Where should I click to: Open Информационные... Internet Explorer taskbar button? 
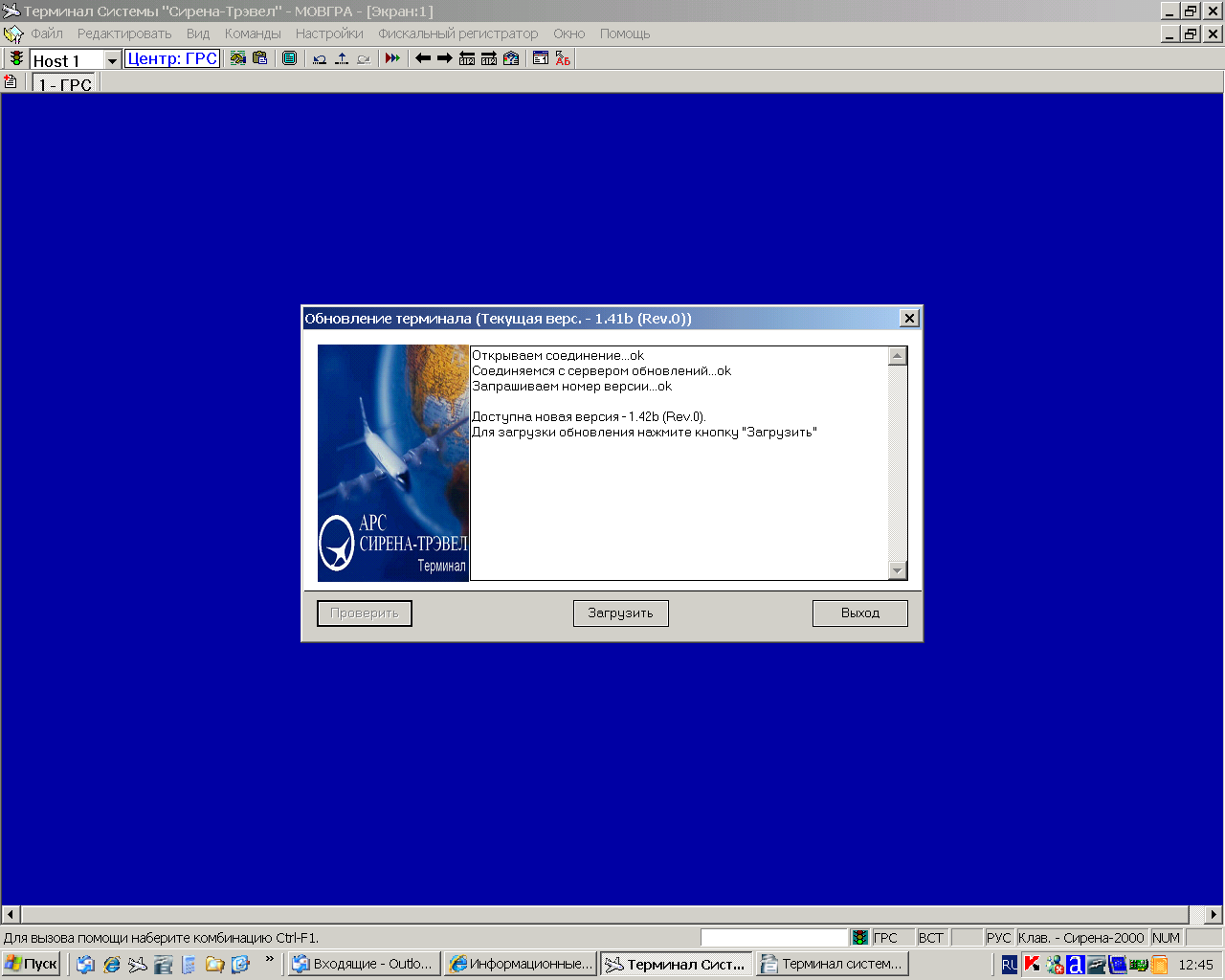tap(521, 964)
